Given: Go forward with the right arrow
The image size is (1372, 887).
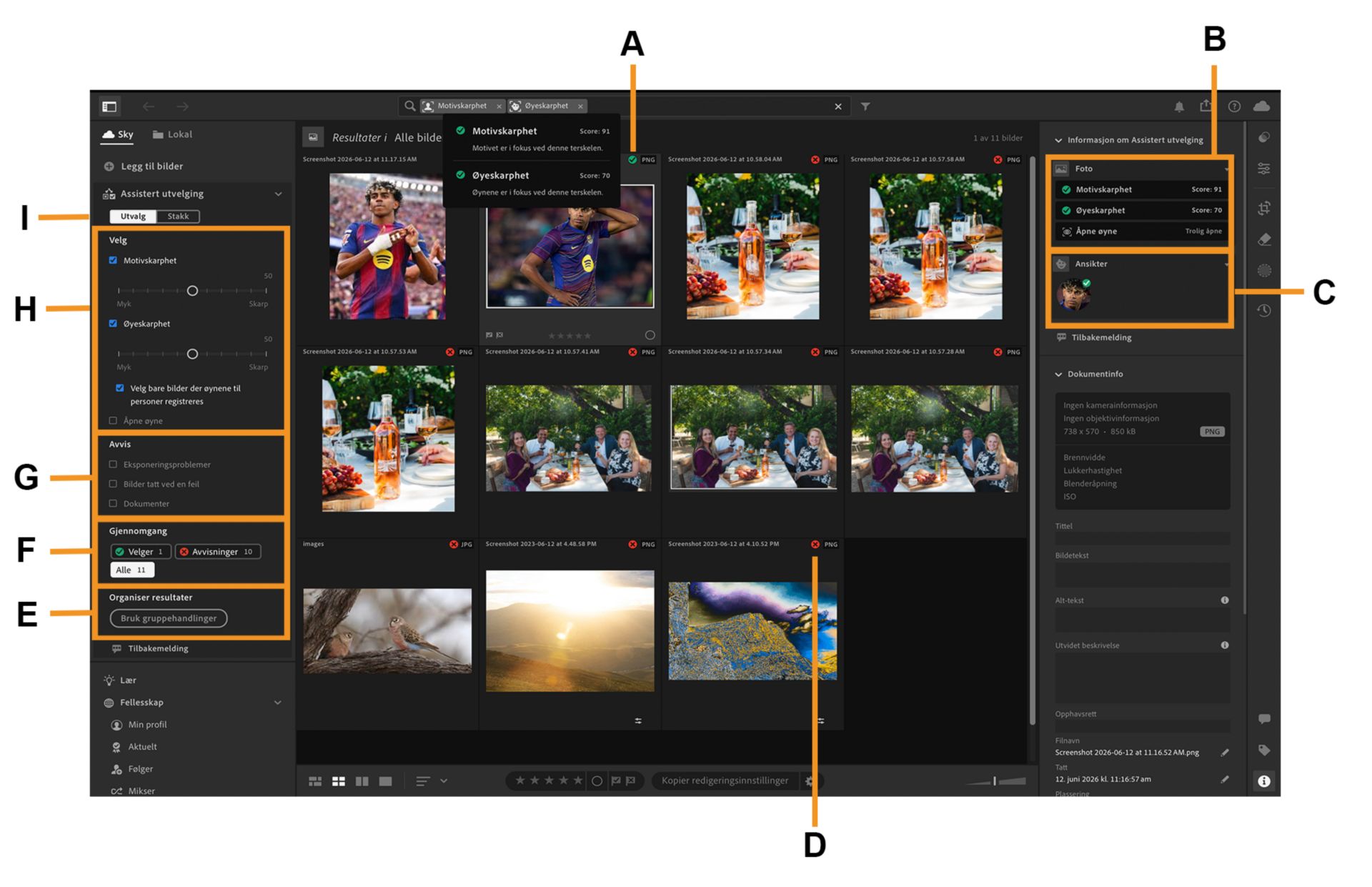Looking at the screenshot, I should coord(183,106).
